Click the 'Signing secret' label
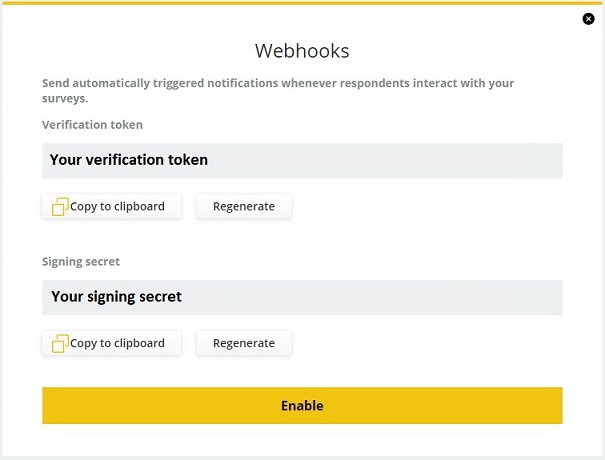 coord(81,262)
